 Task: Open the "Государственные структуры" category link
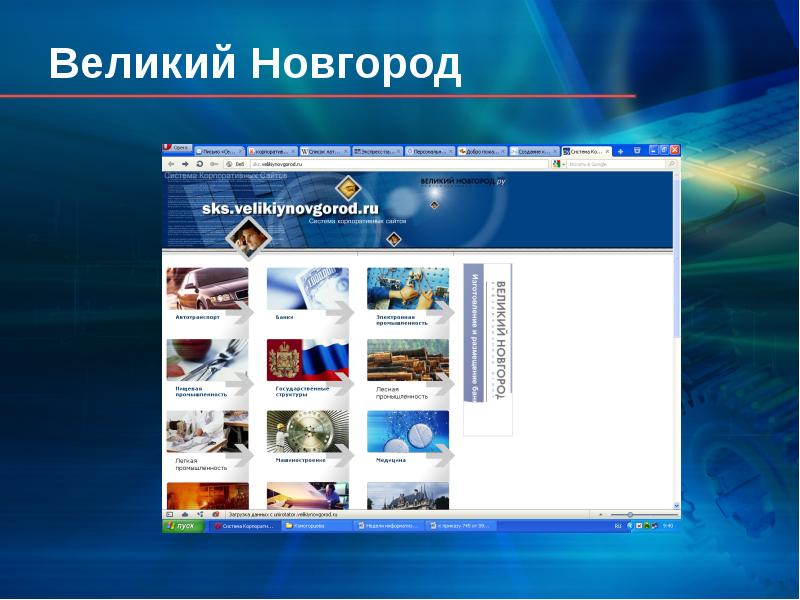[301, 390]
